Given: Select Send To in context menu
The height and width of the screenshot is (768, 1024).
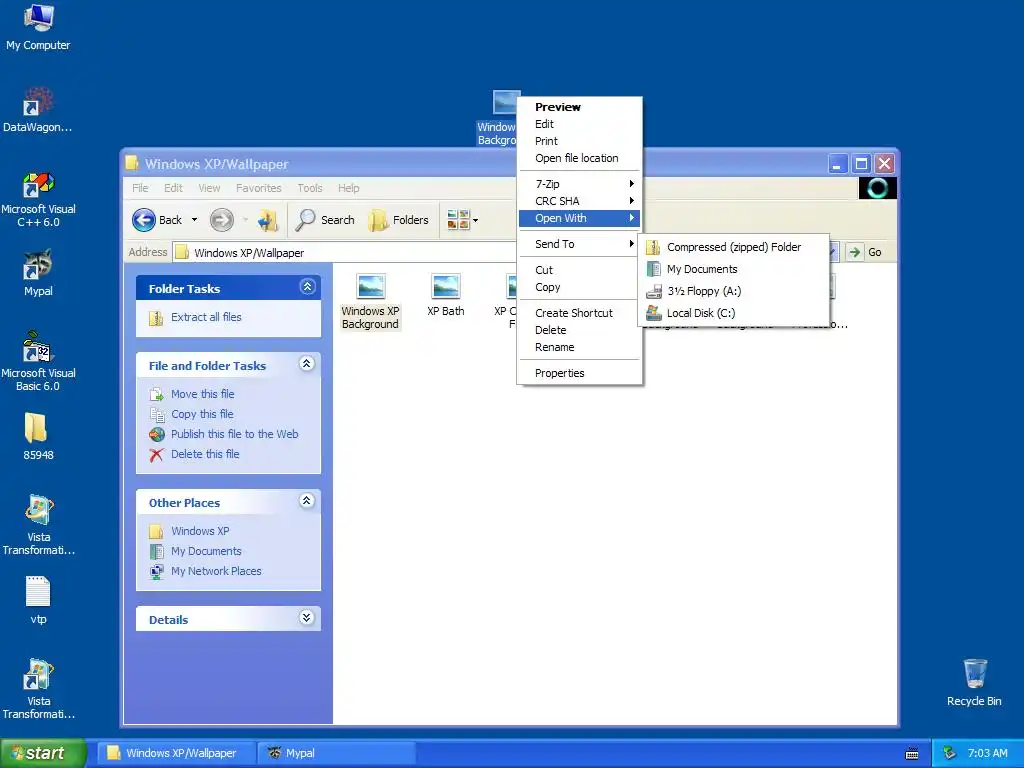Looking at the screenshot, I should coord(579,244).
